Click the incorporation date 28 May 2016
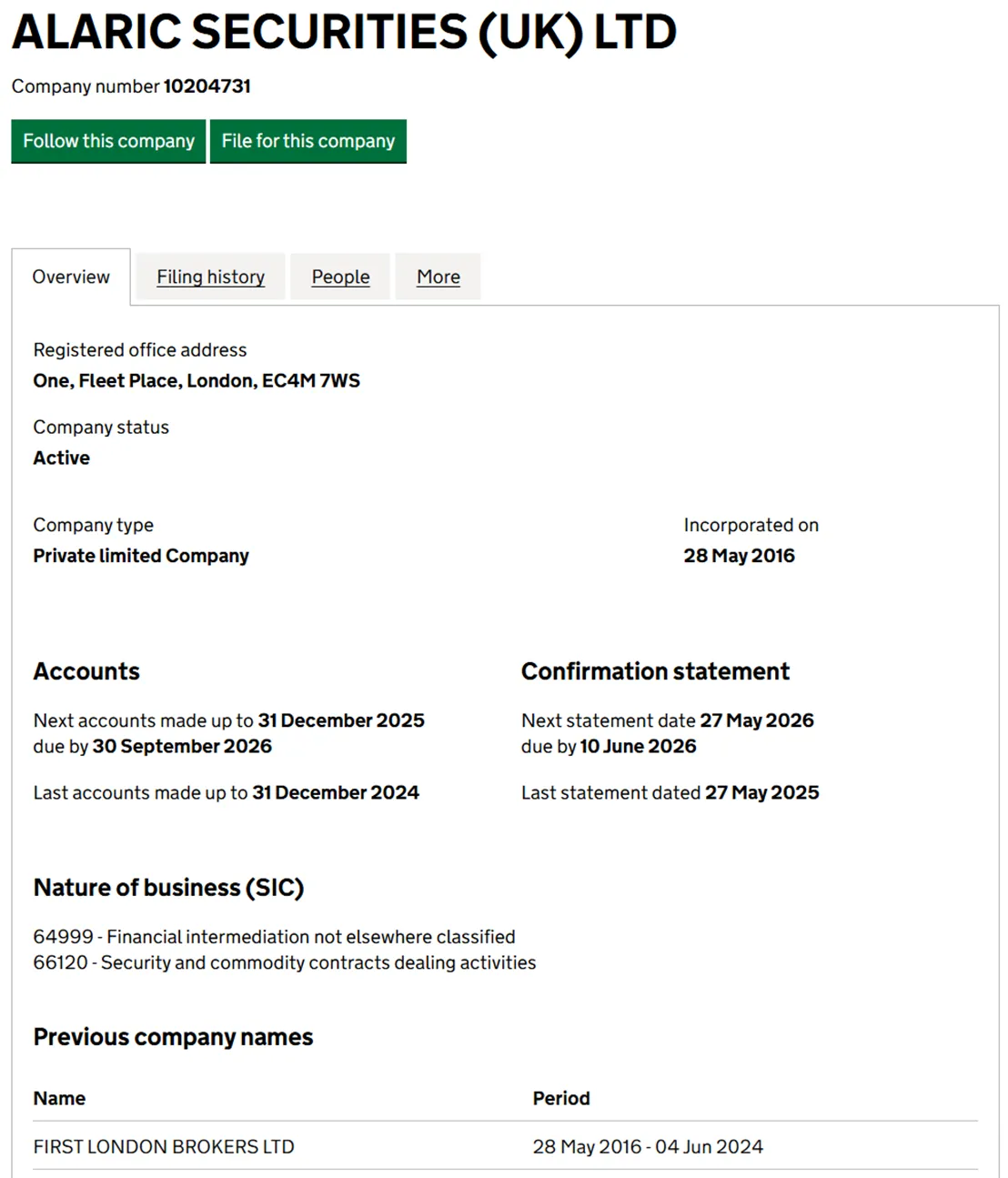 (x=739, y=556)
